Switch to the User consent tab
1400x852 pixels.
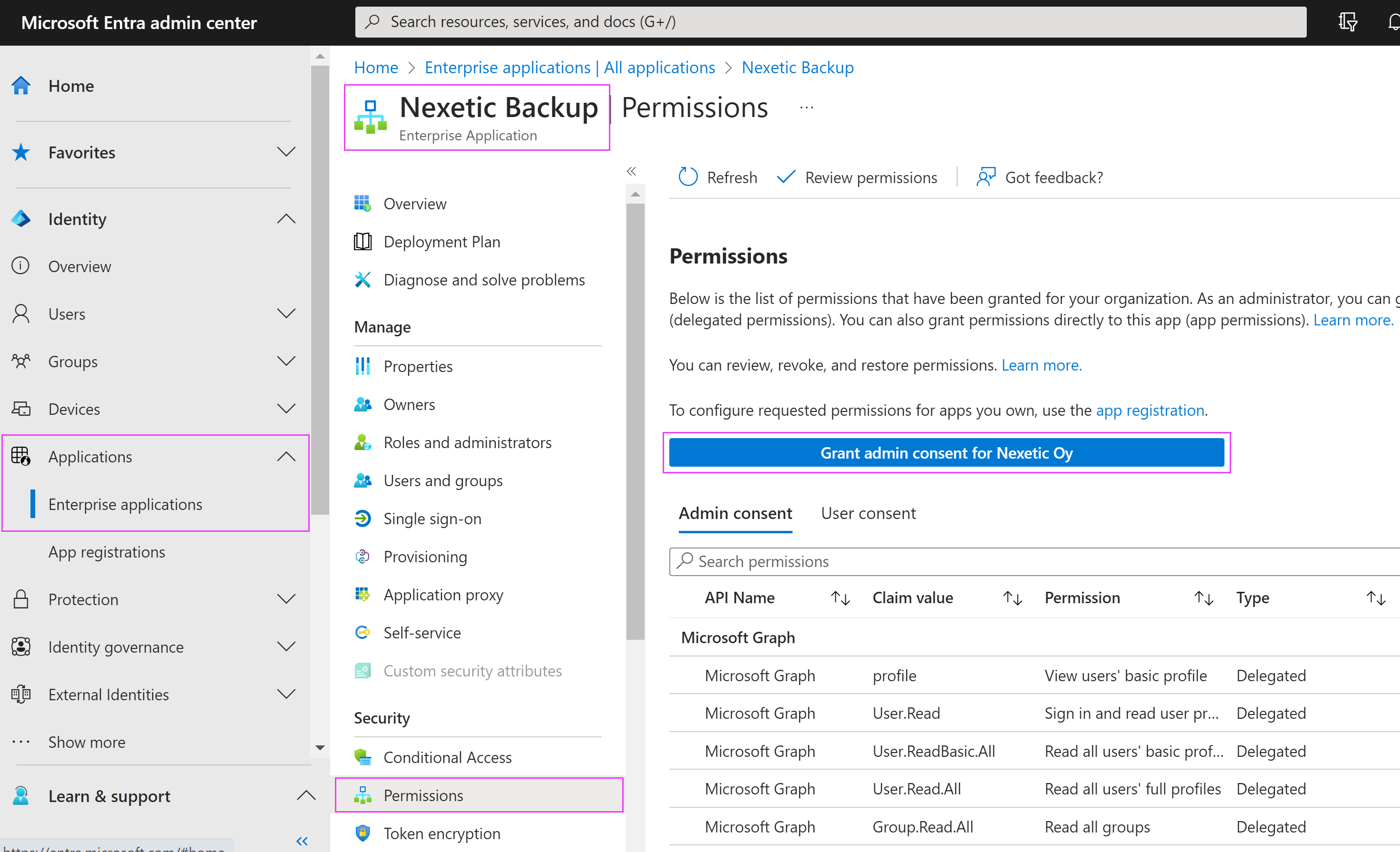(868, 513)
